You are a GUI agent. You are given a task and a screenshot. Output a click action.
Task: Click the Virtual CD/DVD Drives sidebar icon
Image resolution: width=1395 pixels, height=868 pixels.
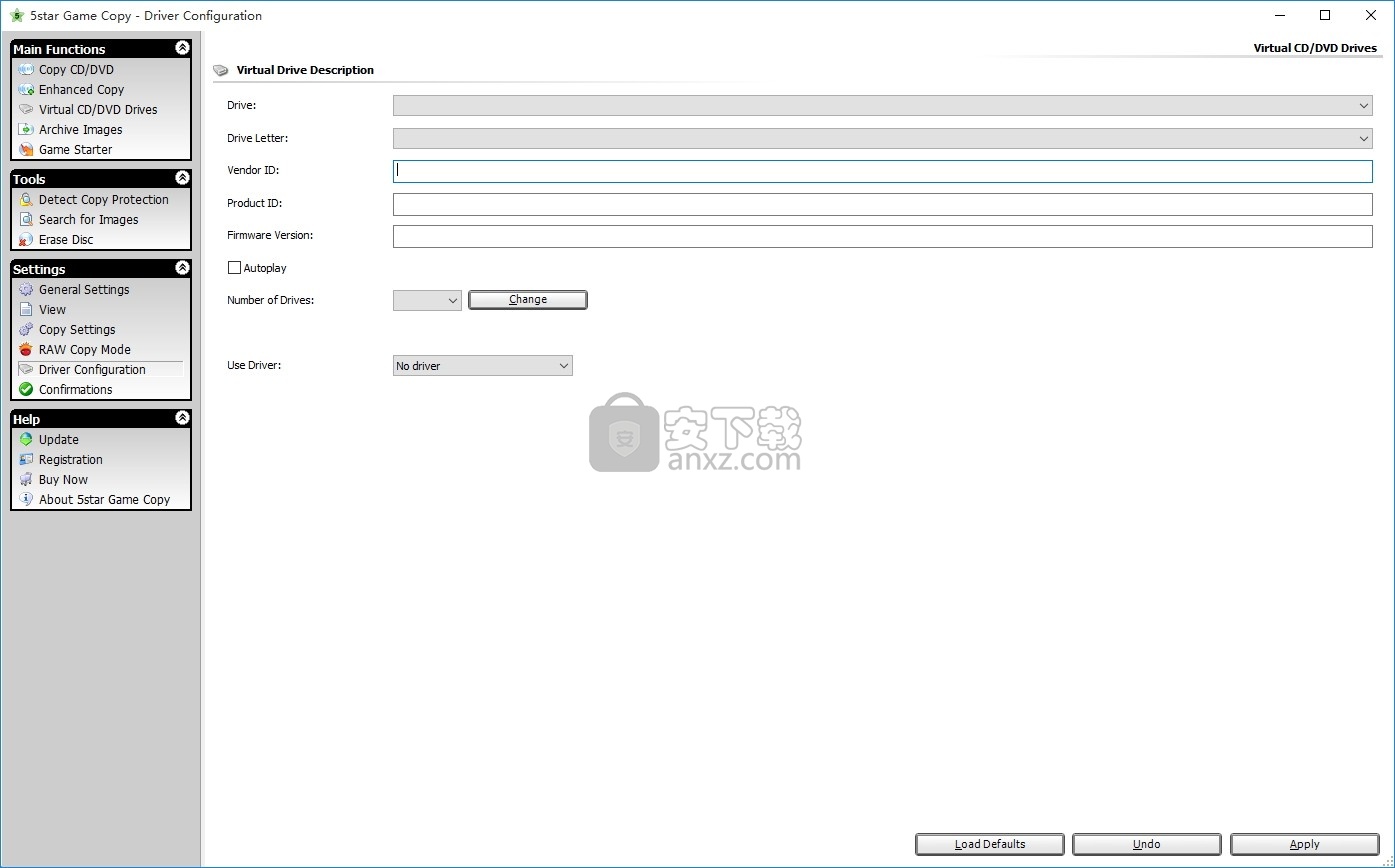coord(26,109)
